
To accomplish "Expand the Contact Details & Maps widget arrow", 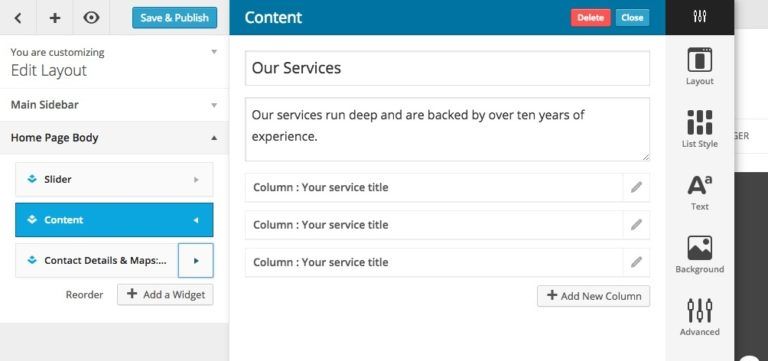I will (x=195, y=260).
